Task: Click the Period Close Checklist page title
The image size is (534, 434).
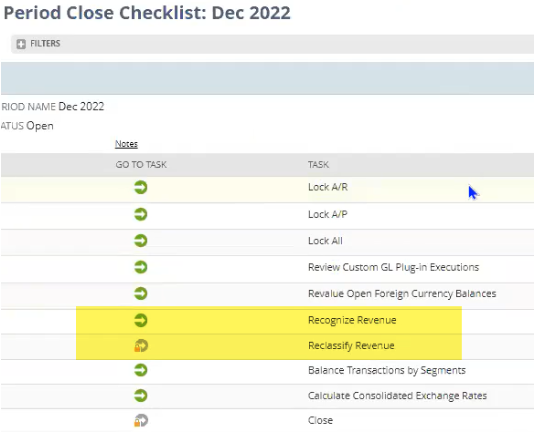Action: point(147,13)
